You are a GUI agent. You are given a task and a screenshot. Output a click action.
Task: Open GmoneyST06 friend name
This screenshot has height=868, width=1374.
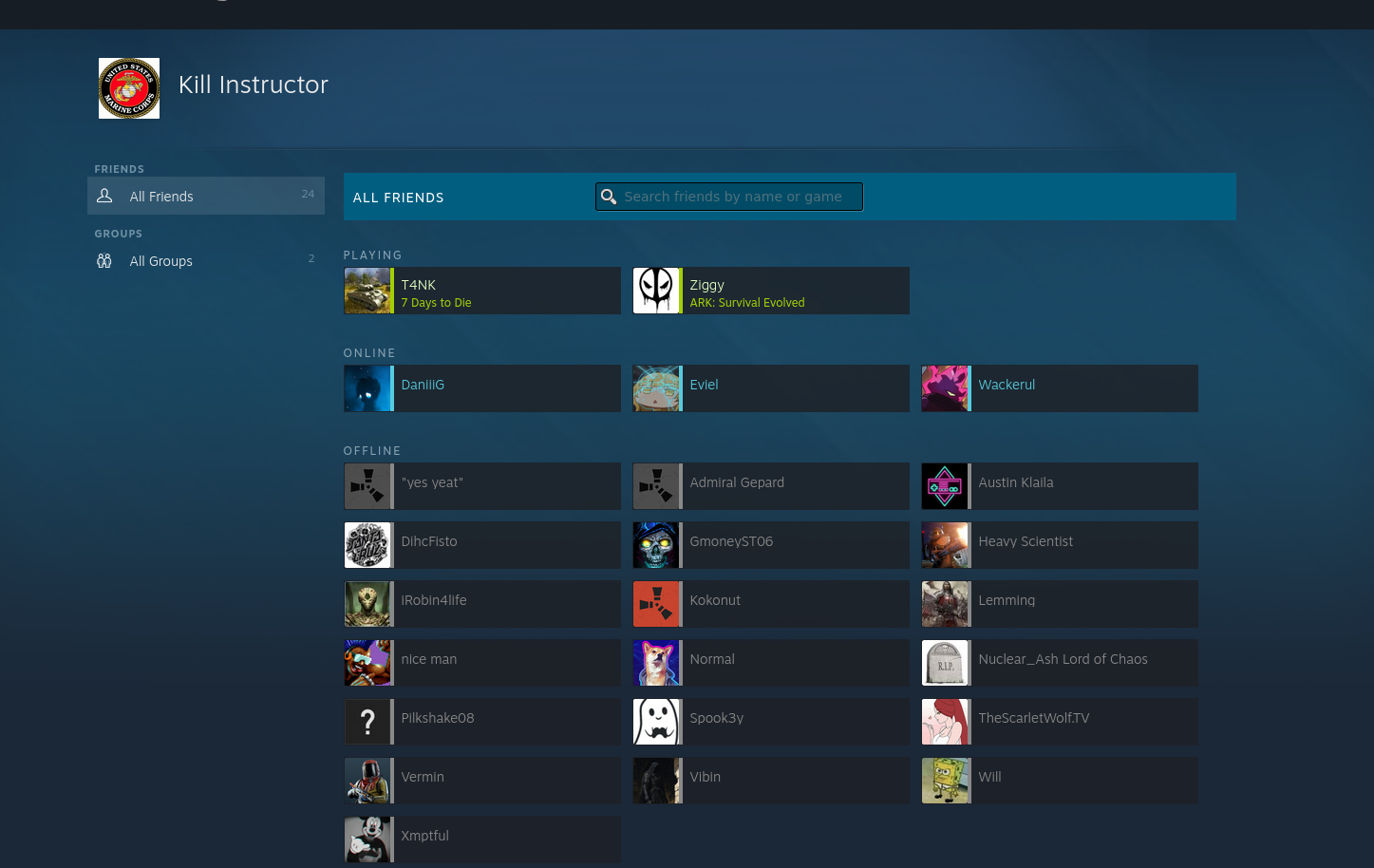coord(731,541)
